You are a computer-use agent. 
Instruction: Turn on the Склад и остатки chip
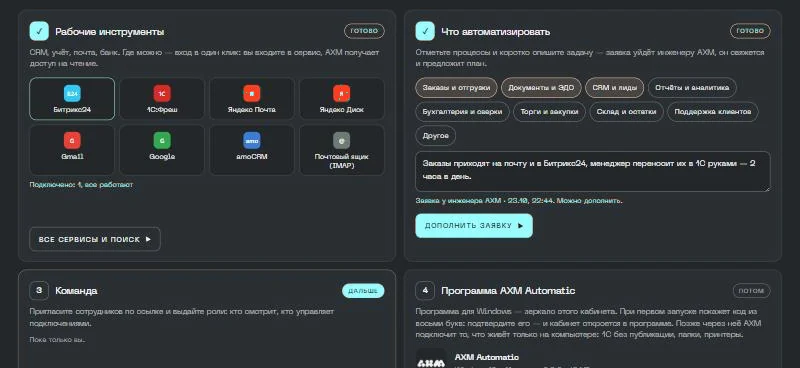pyautogui.click(x=627, y=111)
